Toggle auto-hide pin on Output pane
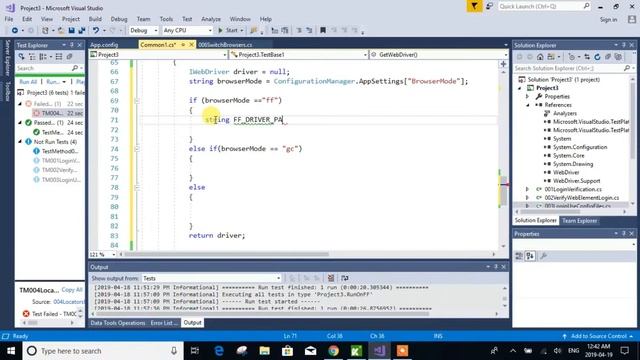The width and height of the screenshot is (640, 360). point(496,267)
